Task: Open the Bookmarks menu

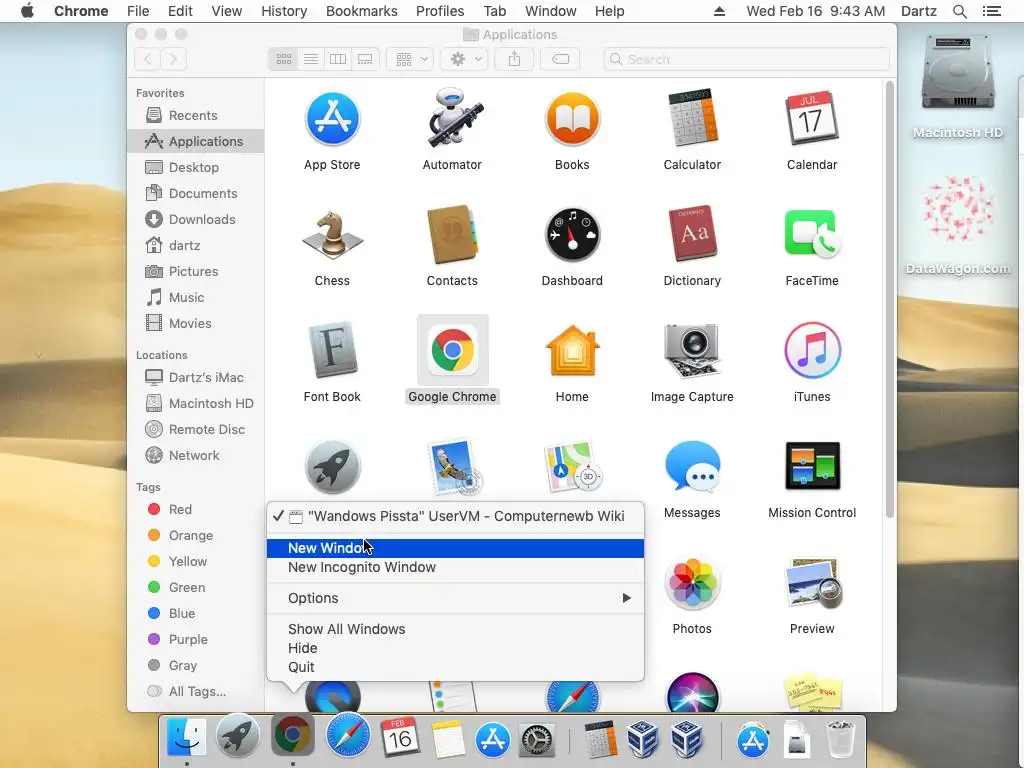Action: [361, 11]
